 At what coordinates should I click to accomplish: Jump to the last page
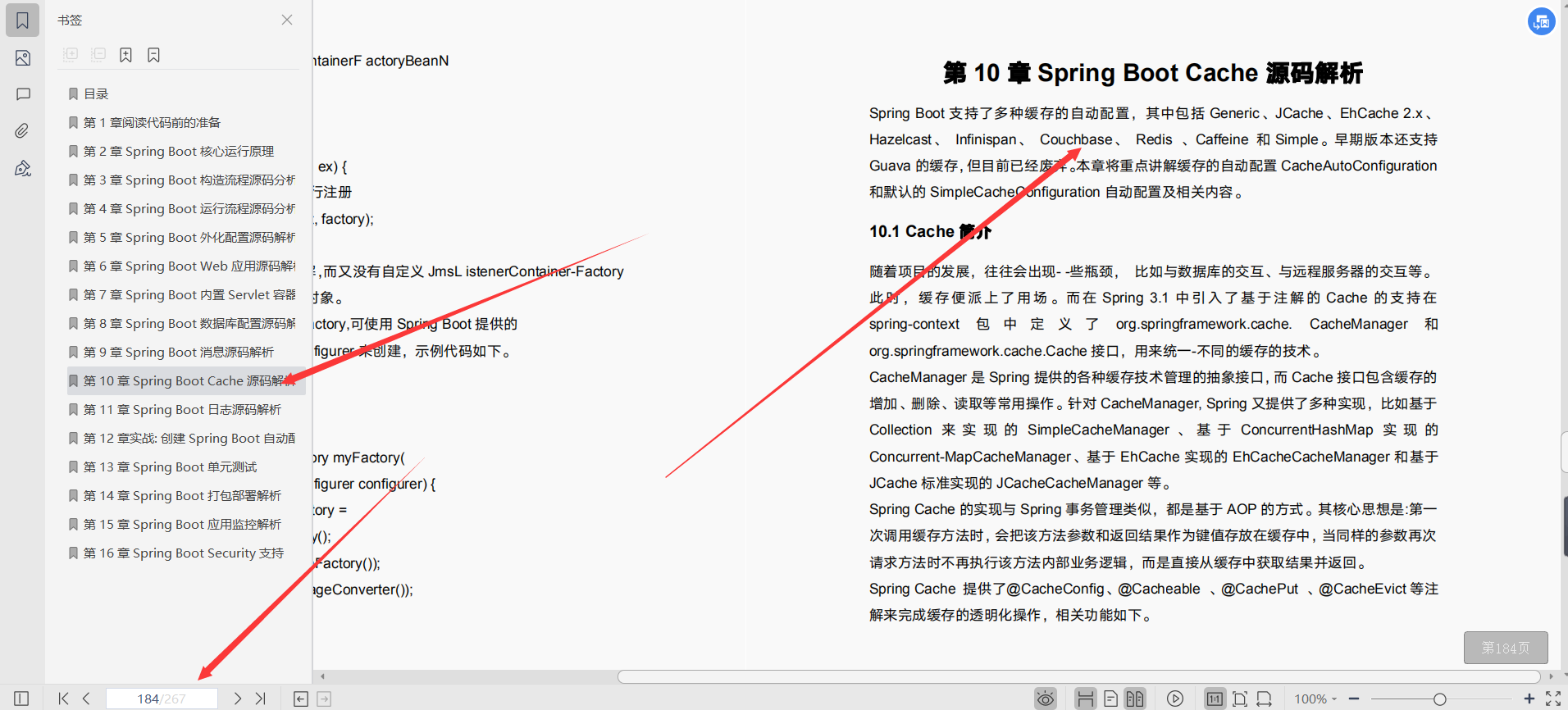click(261, 699)
